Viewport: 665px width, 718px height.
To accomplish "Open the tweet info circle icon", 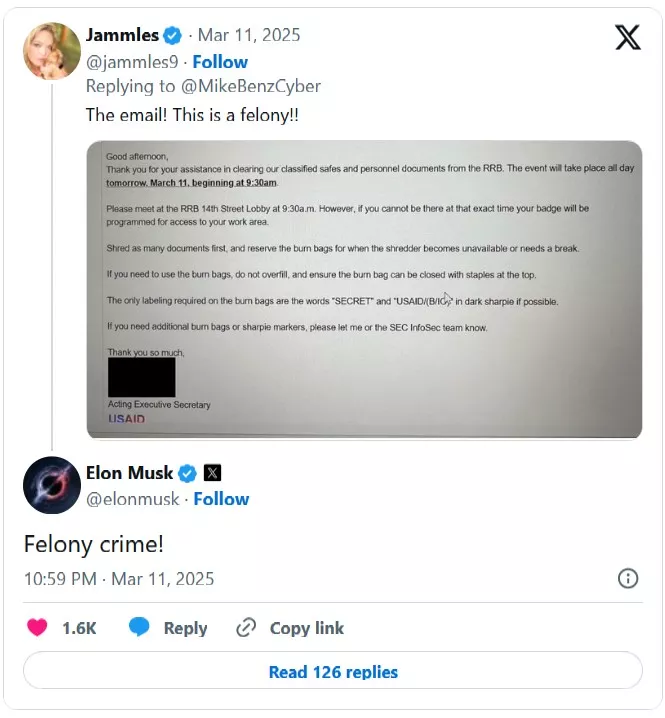I will [628, 578].
